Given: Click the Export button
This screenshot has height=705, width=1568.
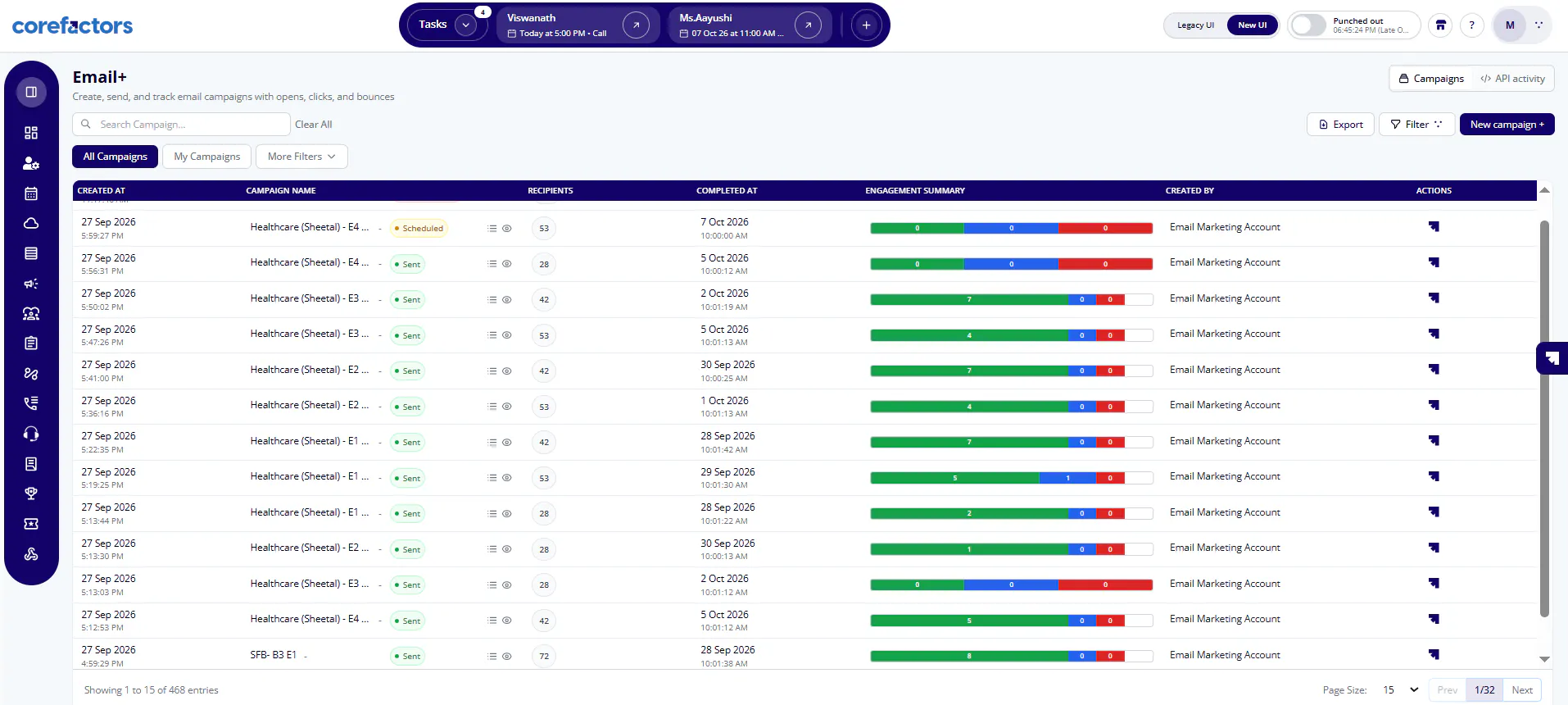Looking at the screenshot, I should (x=1340, y=125).
